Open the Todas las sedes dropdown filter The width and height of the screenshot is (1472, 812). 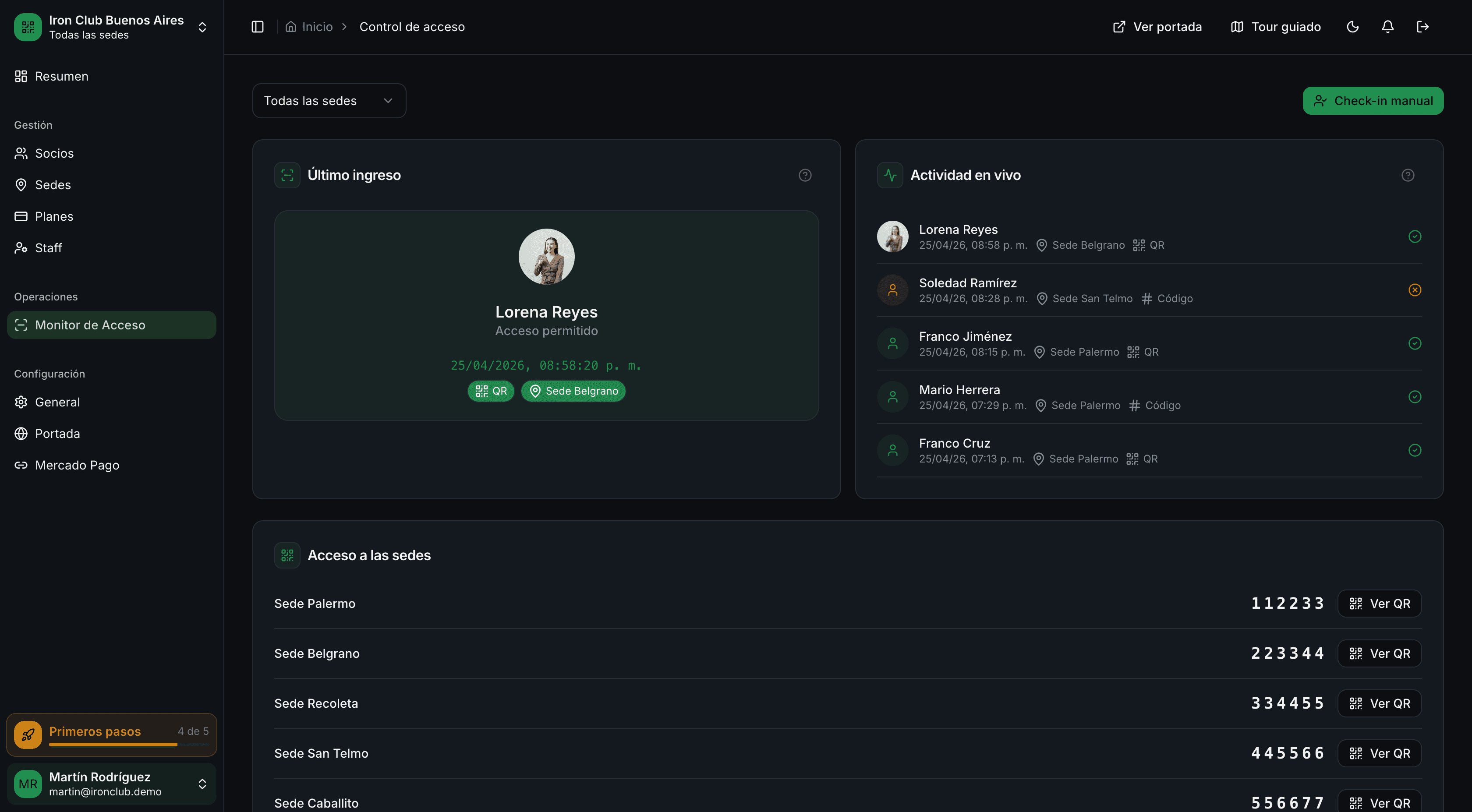pyautogui.click(x=329, y=101)
